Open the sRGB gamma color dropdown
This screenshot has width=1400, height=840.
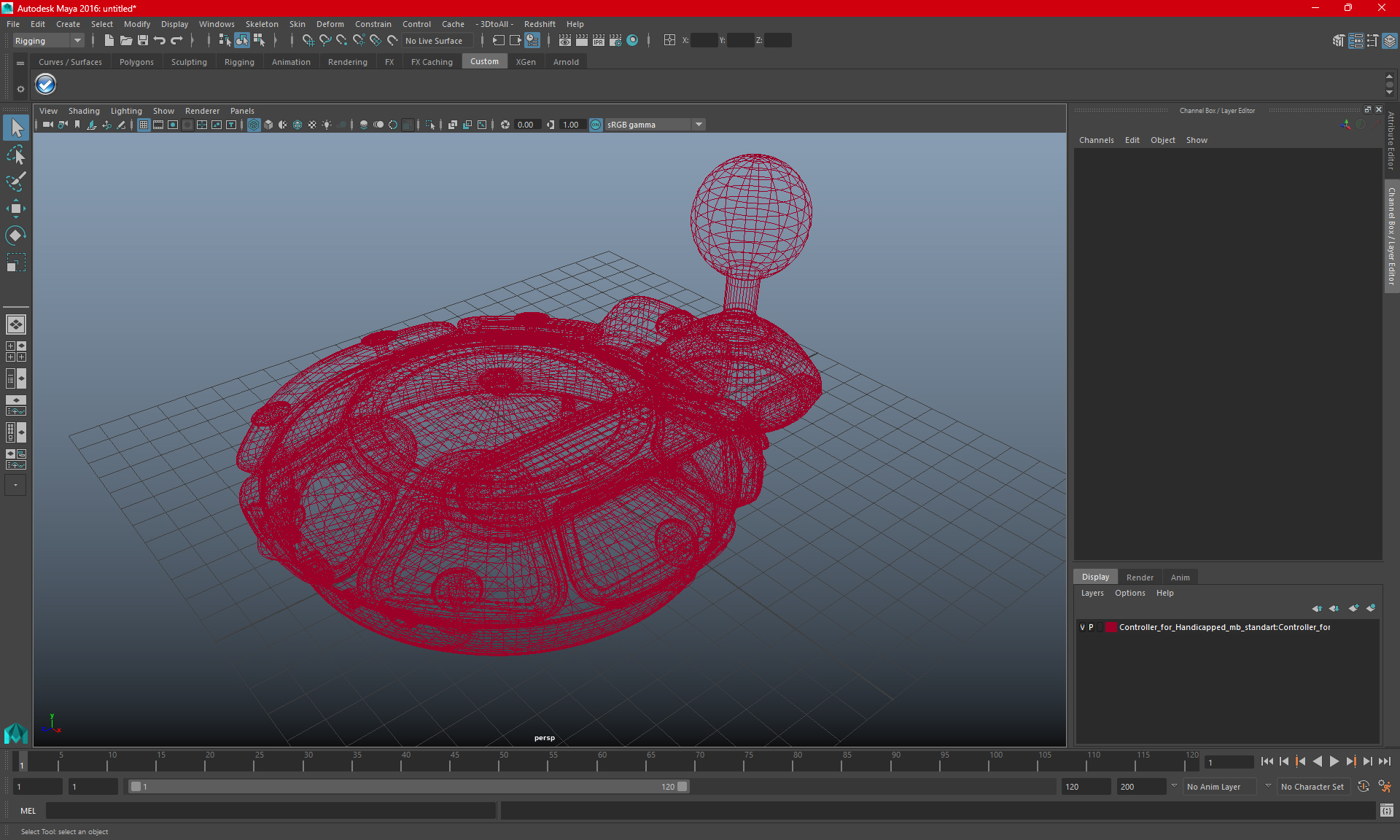click(700, 124)
